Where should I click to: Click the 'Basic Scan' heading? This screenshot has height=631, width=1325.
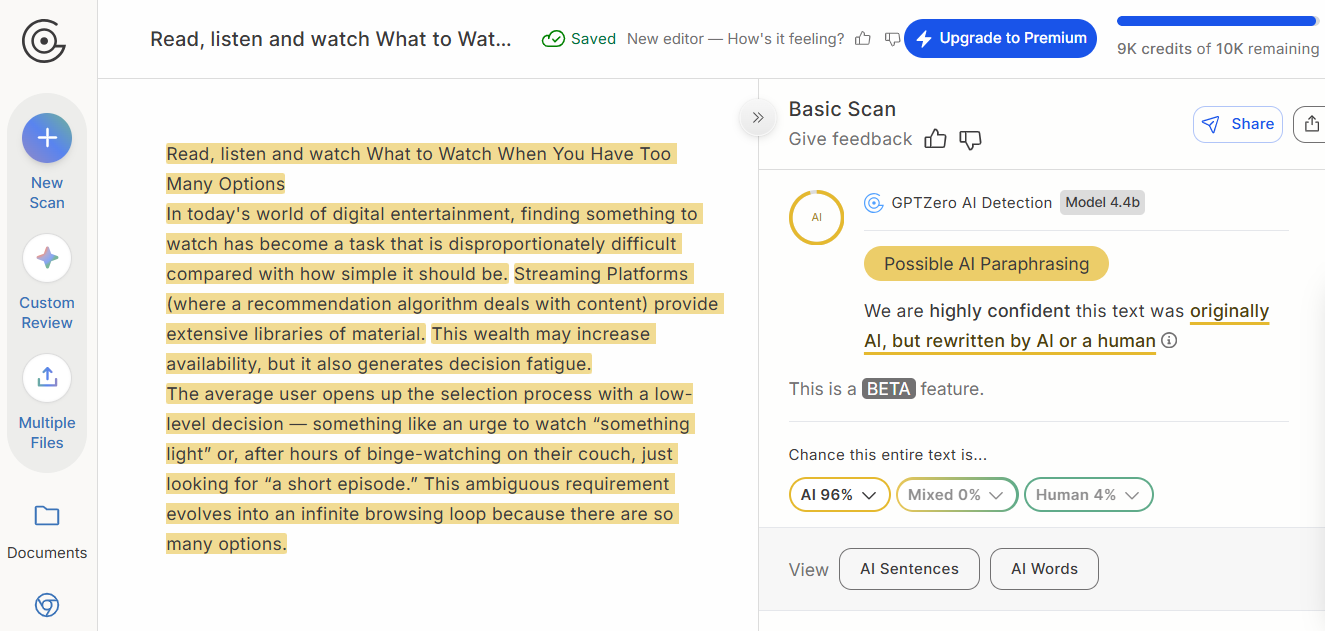(x=842, y=109)
